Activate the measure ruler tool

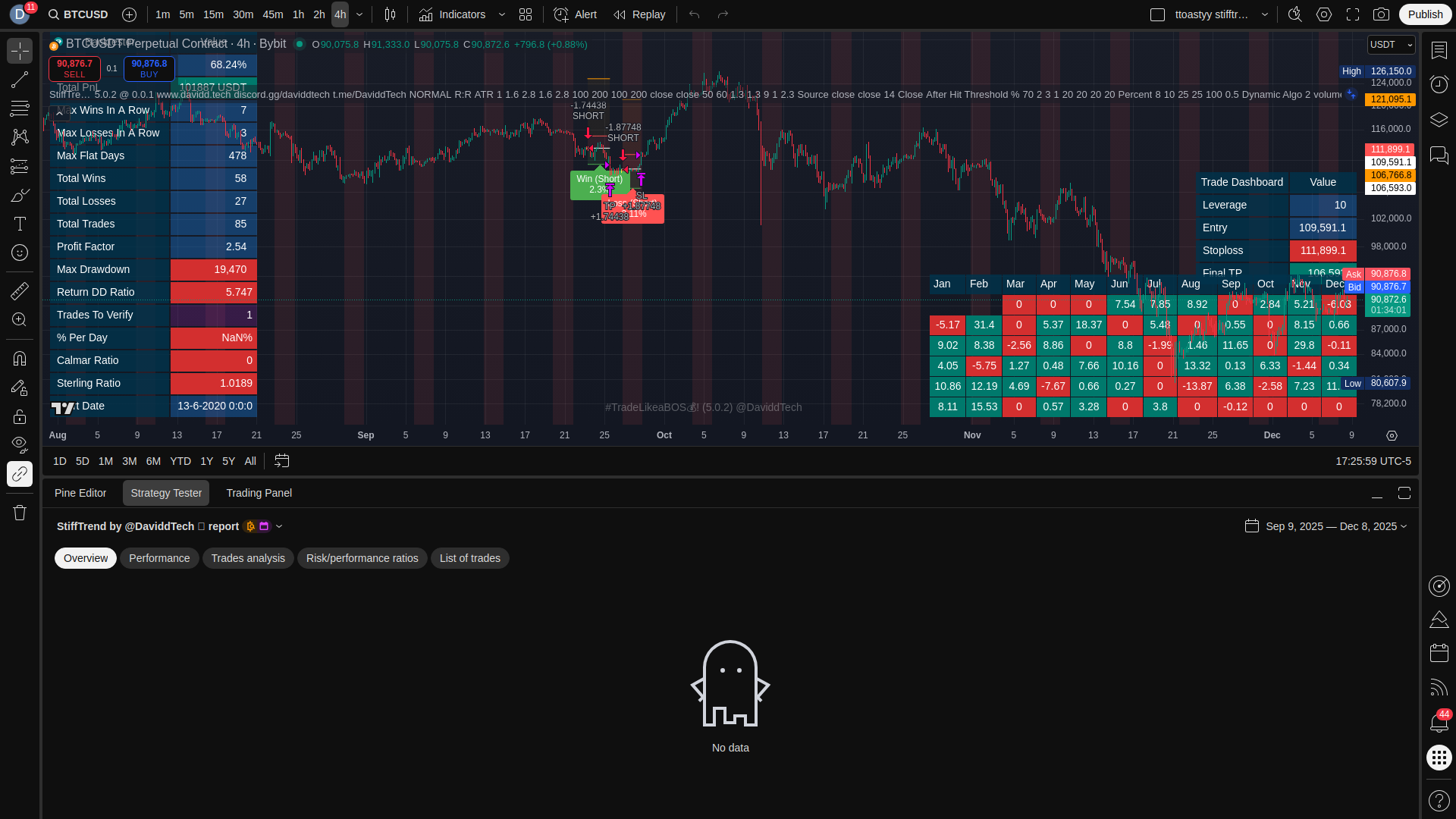20,290
